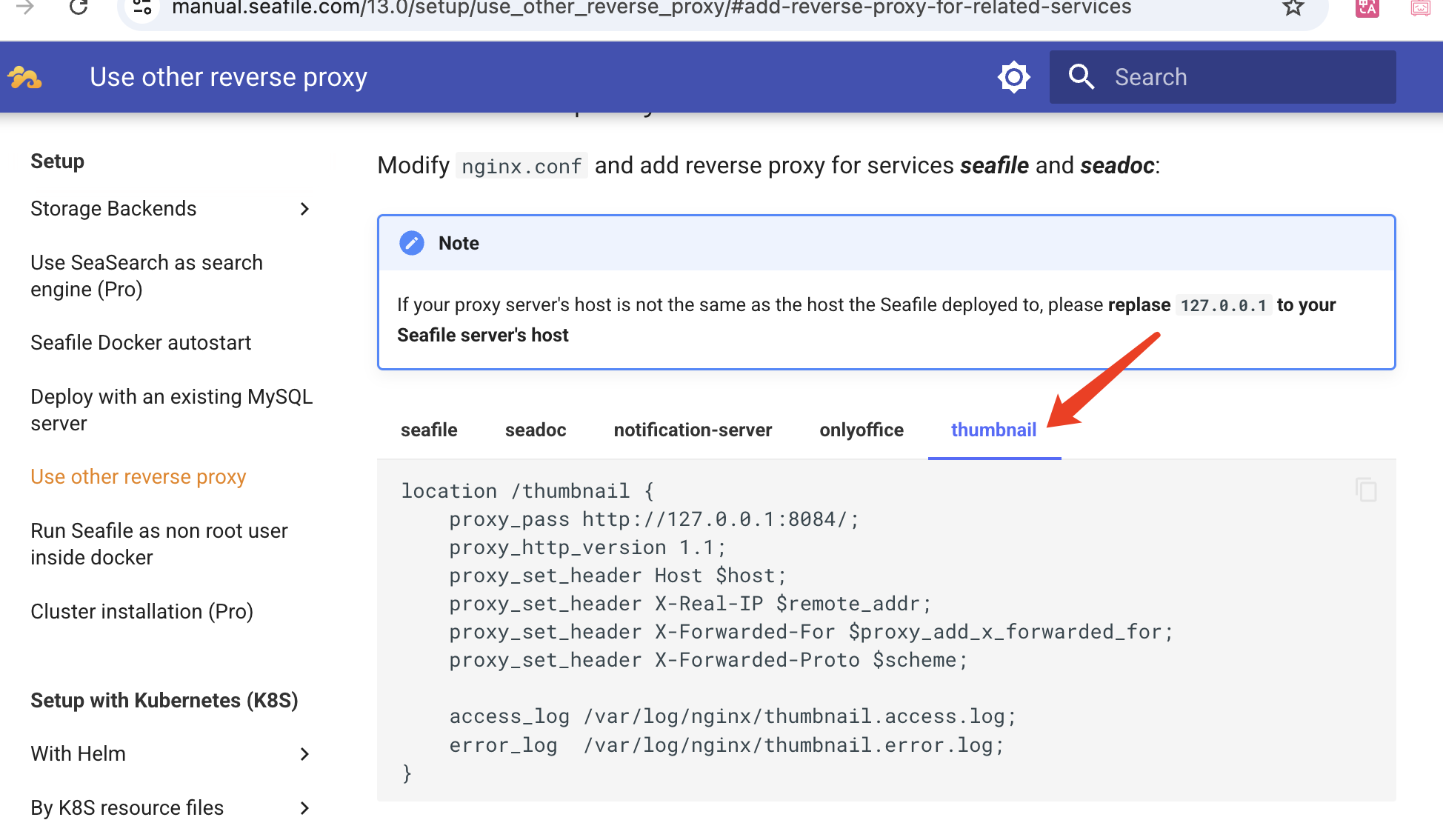Image resolution: width=1443 pixels, height=840 pixels.
Task: Open the site information icon in address bar
Action: coord(142,7)
